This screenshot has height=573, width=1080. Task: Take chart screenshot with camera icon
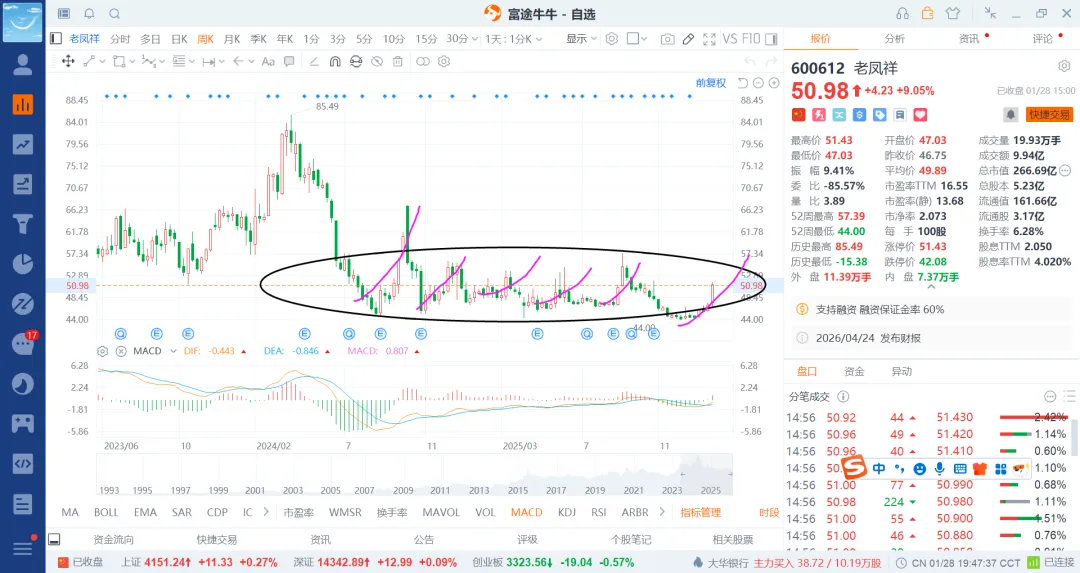tap(667, 39)
